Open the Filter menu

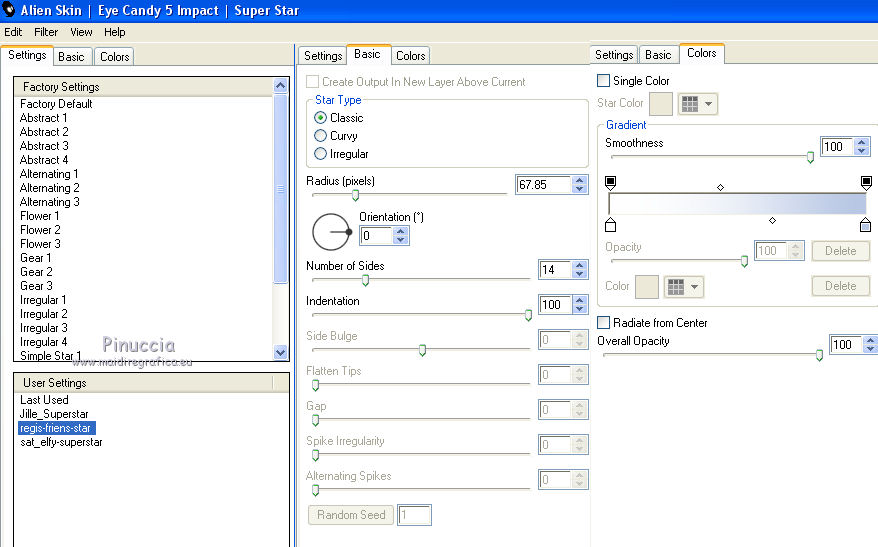coord(46,32)
